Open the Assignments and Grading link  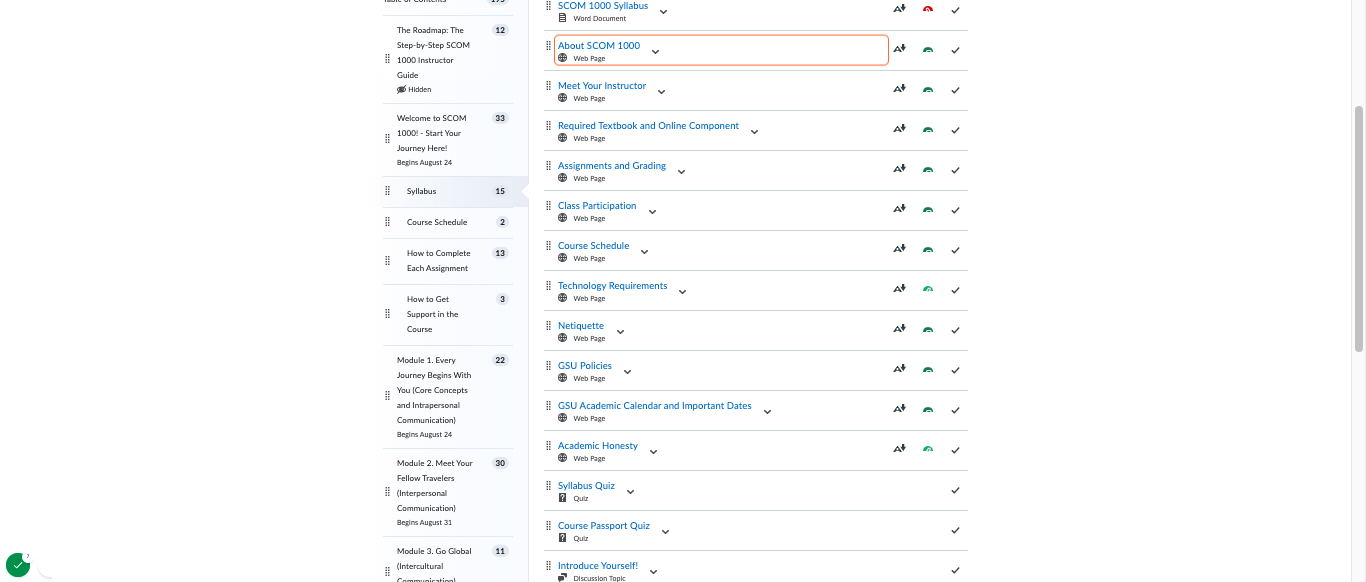[x=612, y=166]
